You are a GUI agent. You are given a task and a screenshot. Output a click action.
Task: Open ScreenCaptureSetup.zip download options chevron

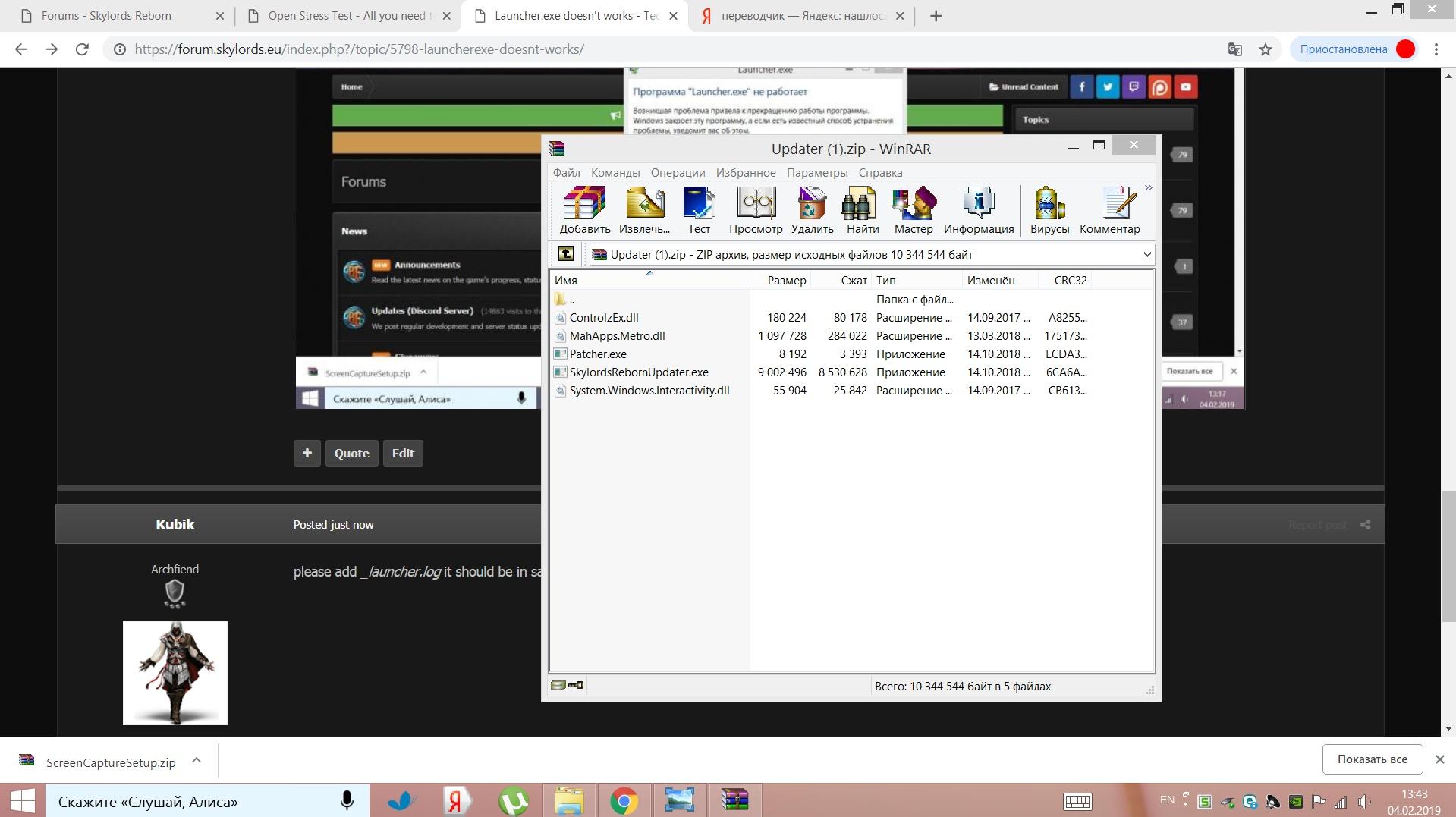coord(197,760)
